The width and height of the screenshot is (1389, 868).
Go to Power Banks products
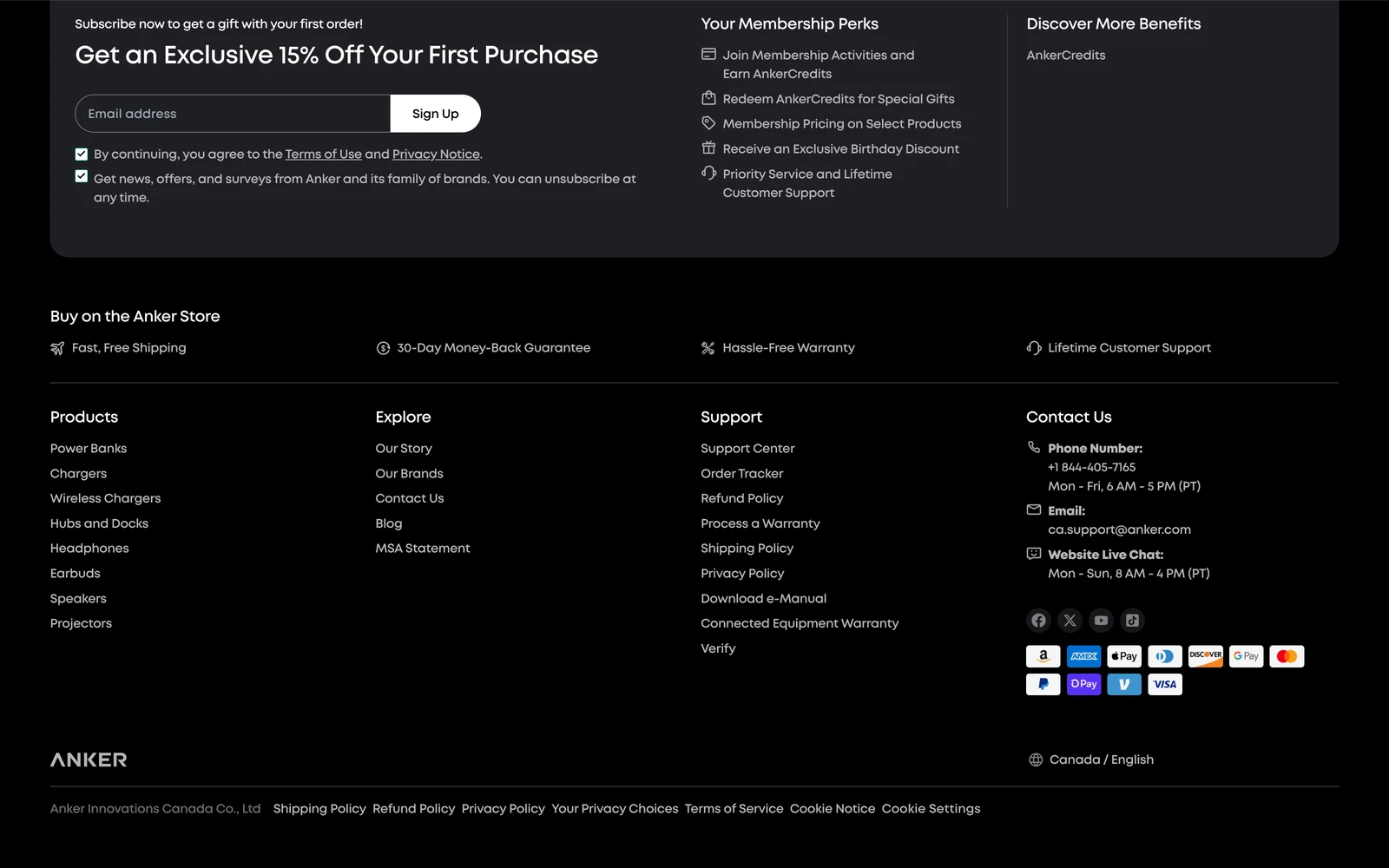(x=89, y=449)
